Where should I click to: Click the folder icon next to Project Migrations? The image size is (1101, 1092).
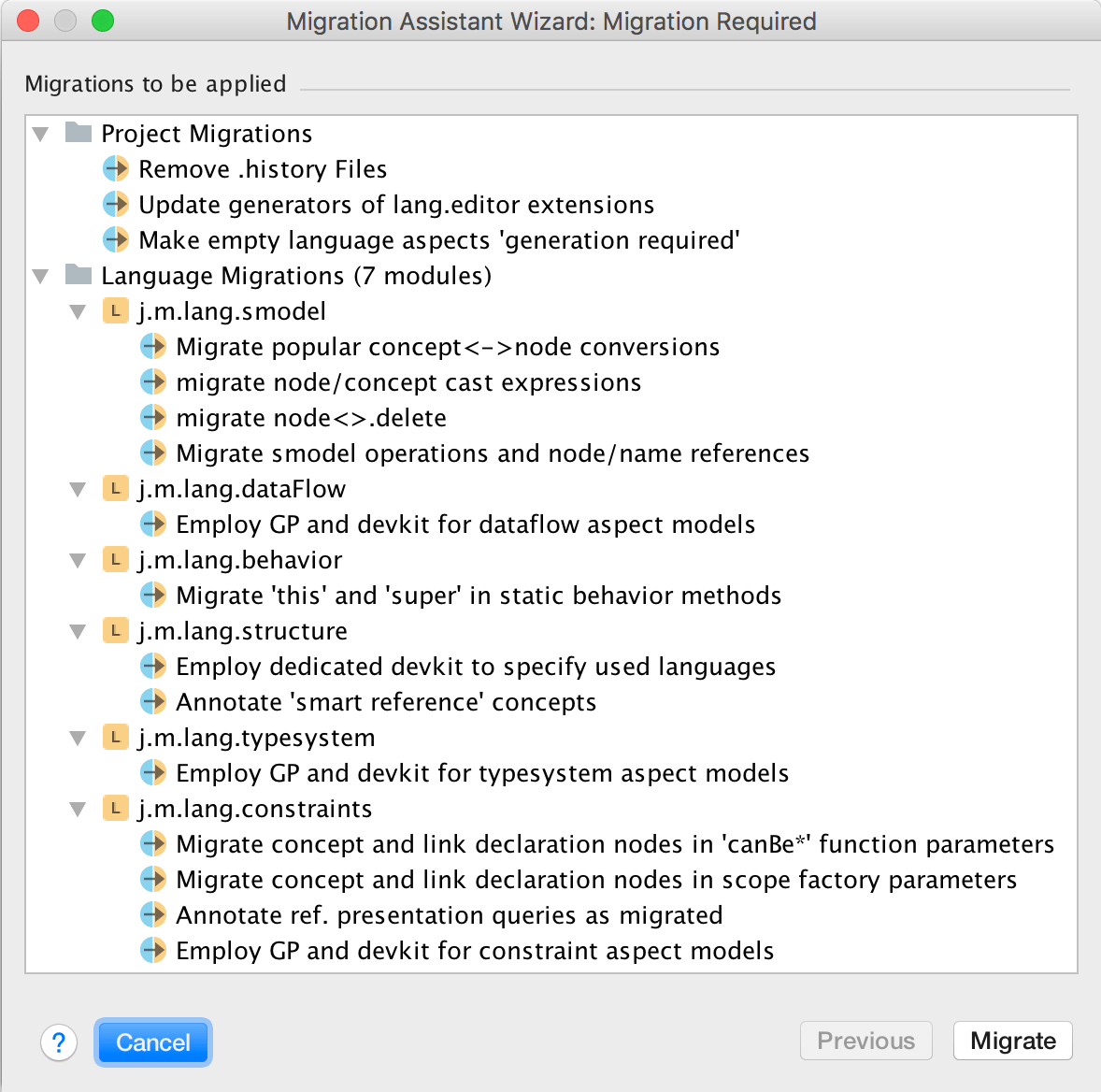tap(79, 133)
